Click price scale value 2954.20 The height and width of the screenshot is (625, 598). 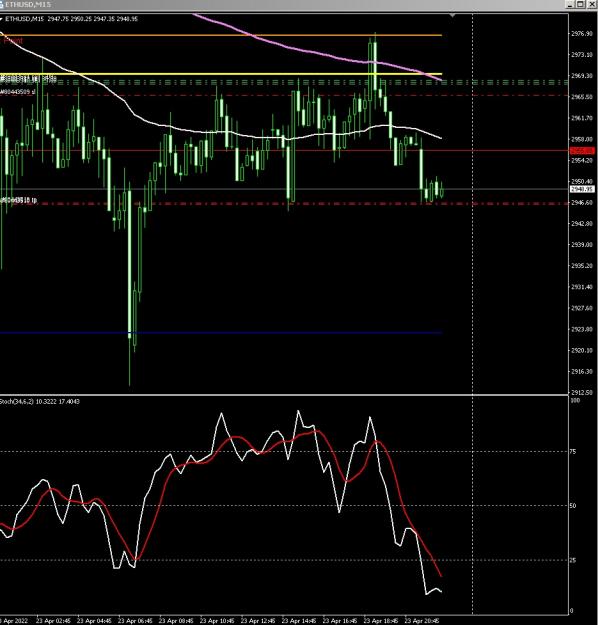coord(582,160)
